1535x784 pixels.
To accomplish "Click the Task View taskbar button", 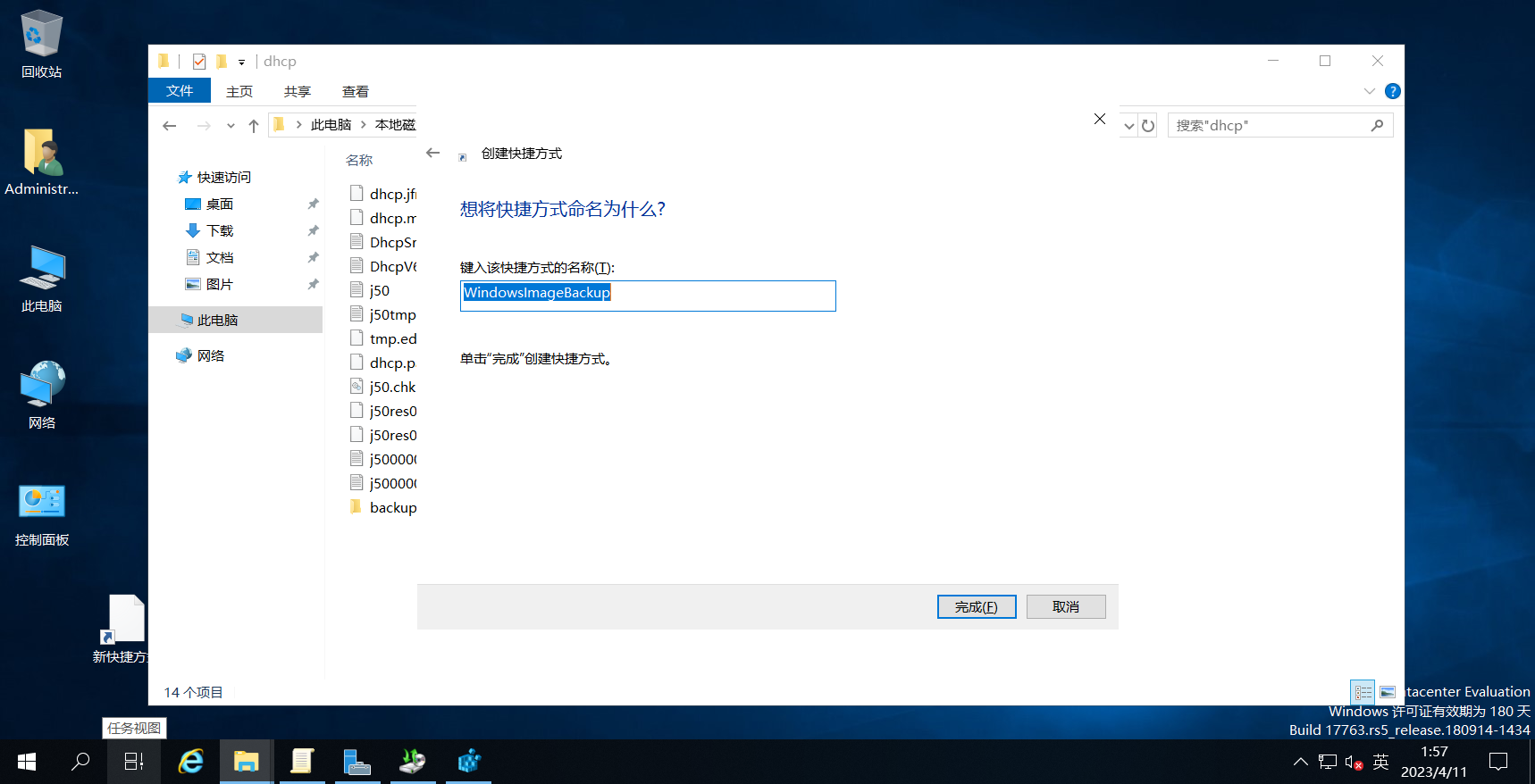I will [x=133, y=762].
